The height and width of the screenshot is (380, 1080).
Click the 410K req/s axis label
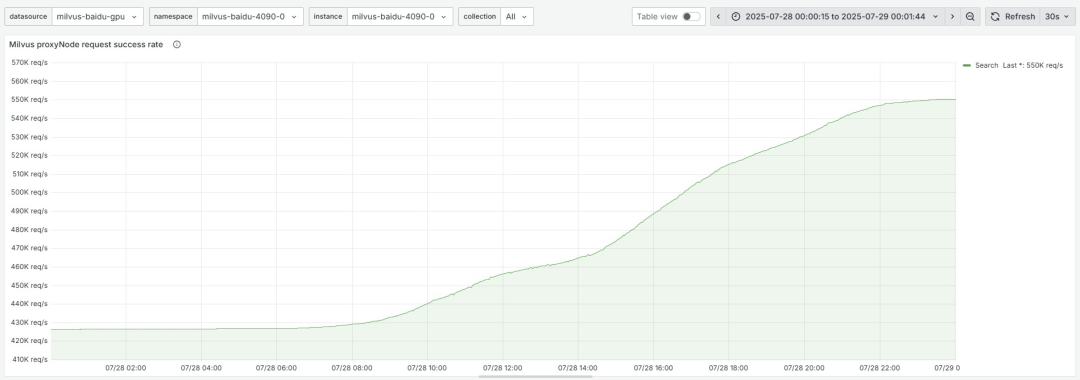[30, 359]
